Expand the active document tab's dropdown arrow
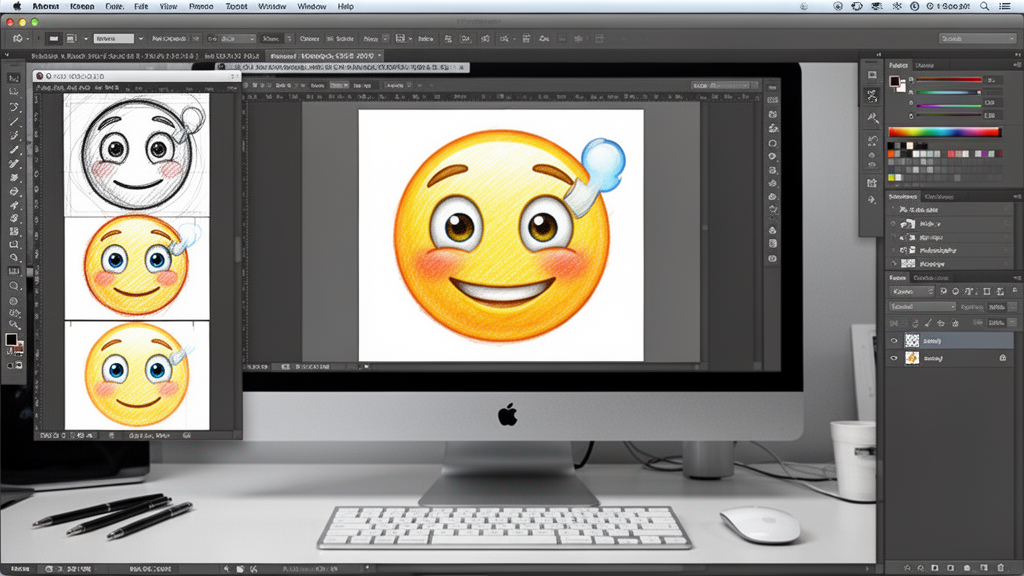The width and height of the screenshot is (1024, 576). coord(379,56)
